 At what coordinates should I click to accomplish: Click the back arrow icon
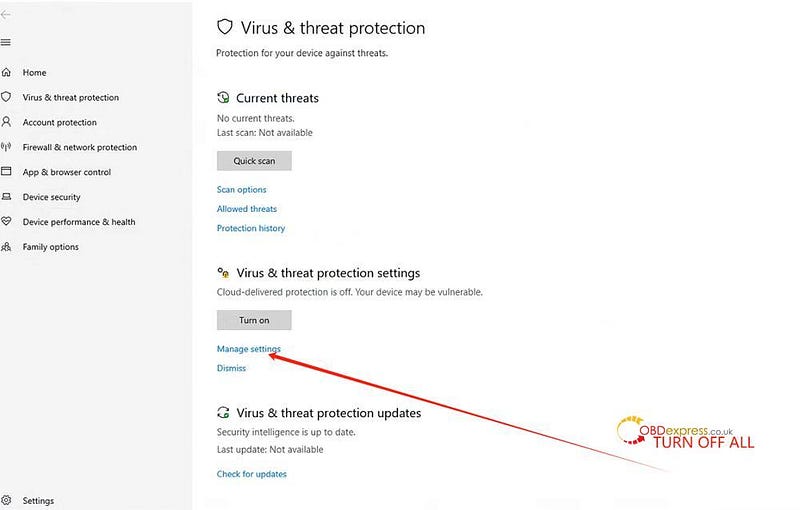click(x=6, y=15)
